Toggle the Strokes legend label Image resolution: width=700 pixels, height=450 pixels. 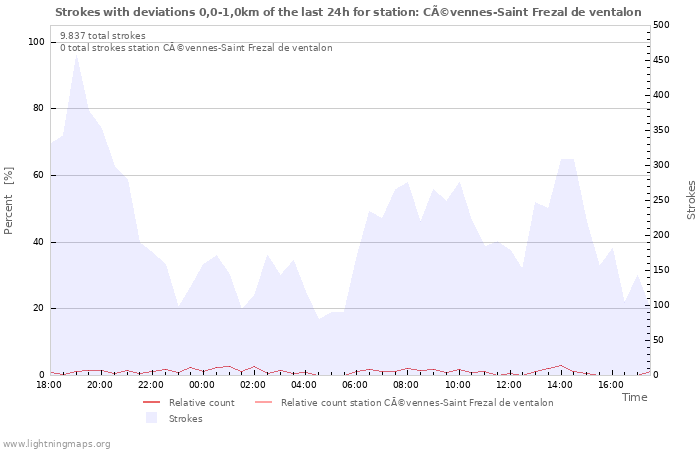click(x=185, y=418)
